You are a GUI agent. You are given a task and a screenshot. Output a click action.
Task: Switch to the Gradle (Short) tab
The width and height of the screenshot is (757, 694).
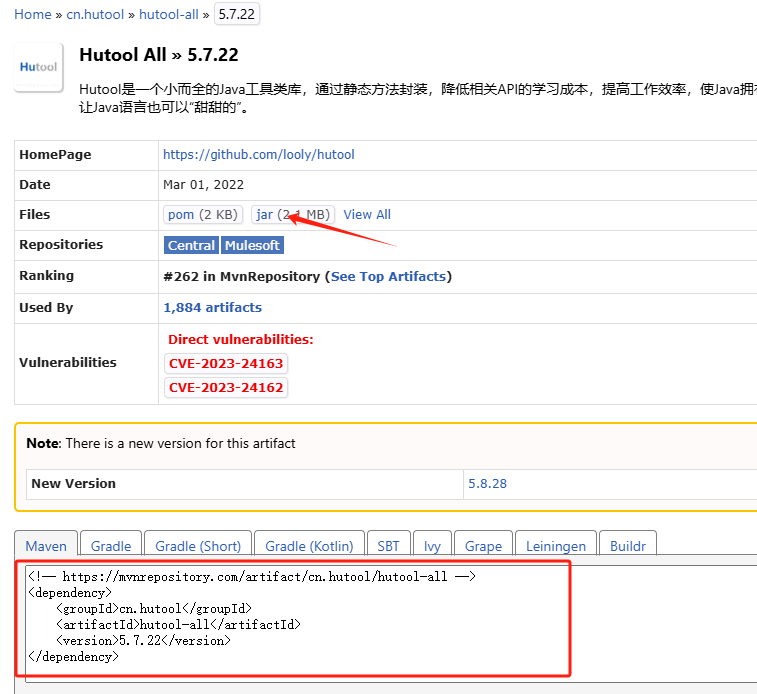tap(198, 546)
